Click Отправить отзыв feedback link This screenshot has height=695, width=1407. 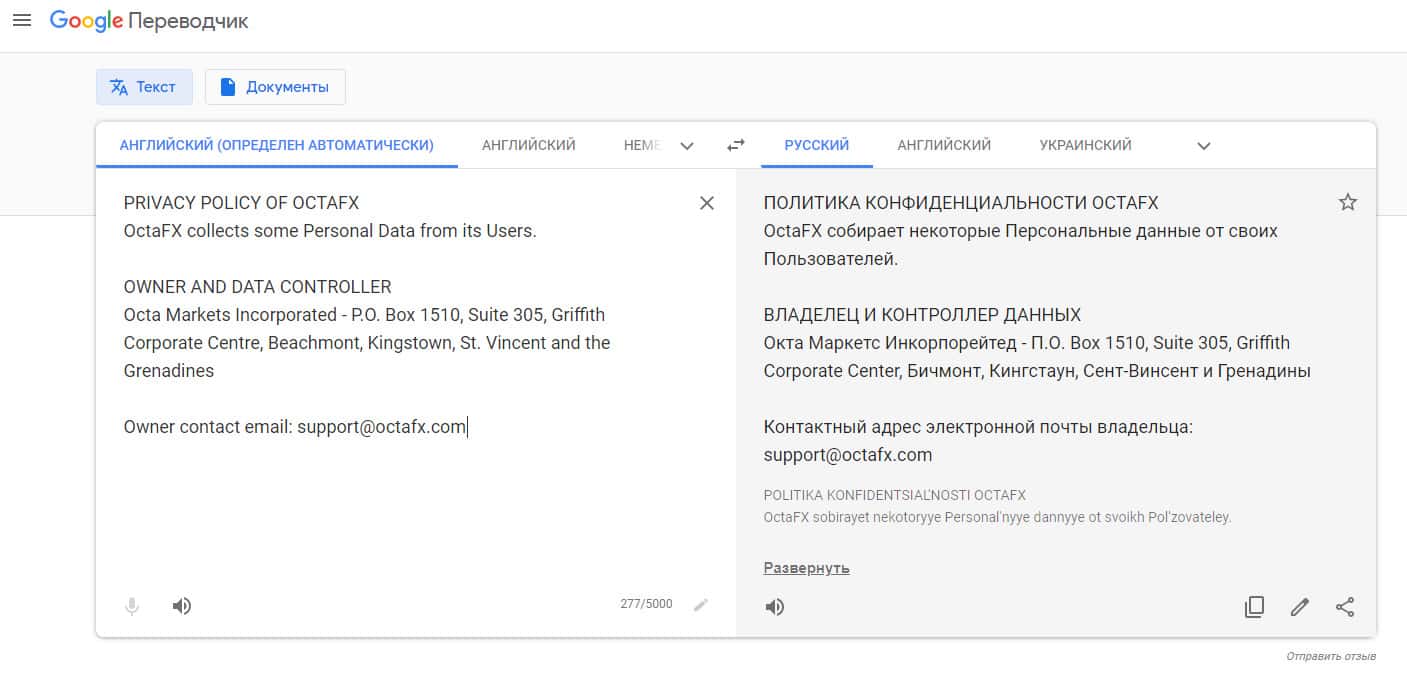[1331, 657]
